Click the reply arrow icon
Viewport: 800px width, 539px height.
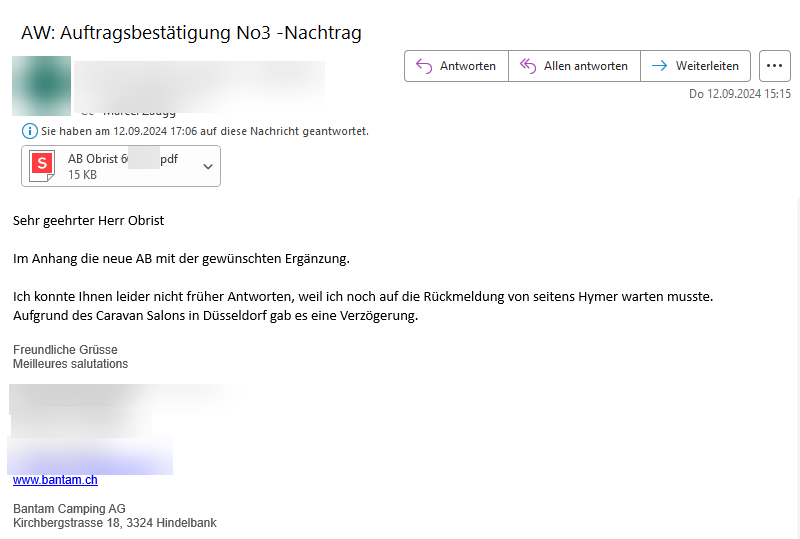[423, 66]
